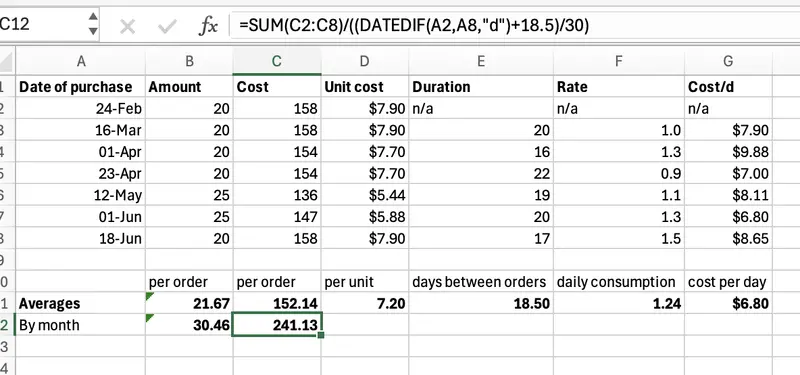Select the '01-Apr' date cell
This screenshot has height=375, width=800.
pyautogui.click(x=81, y=152)
